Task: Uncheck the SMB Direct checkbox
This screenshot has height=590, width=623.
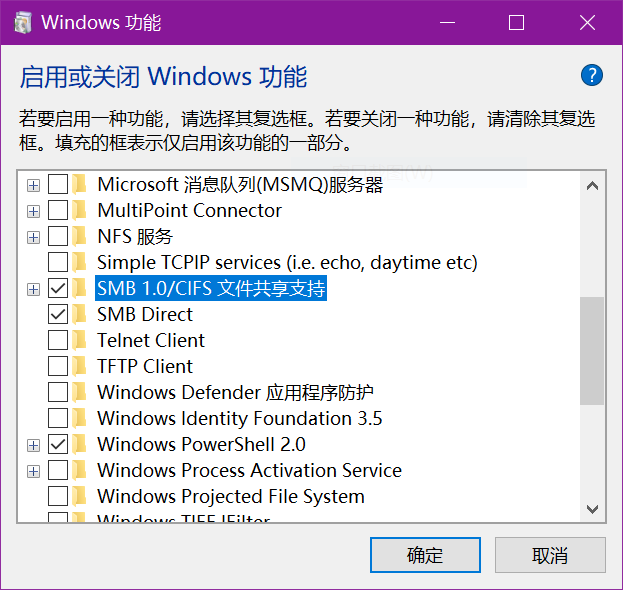Action: coord(58,314)
